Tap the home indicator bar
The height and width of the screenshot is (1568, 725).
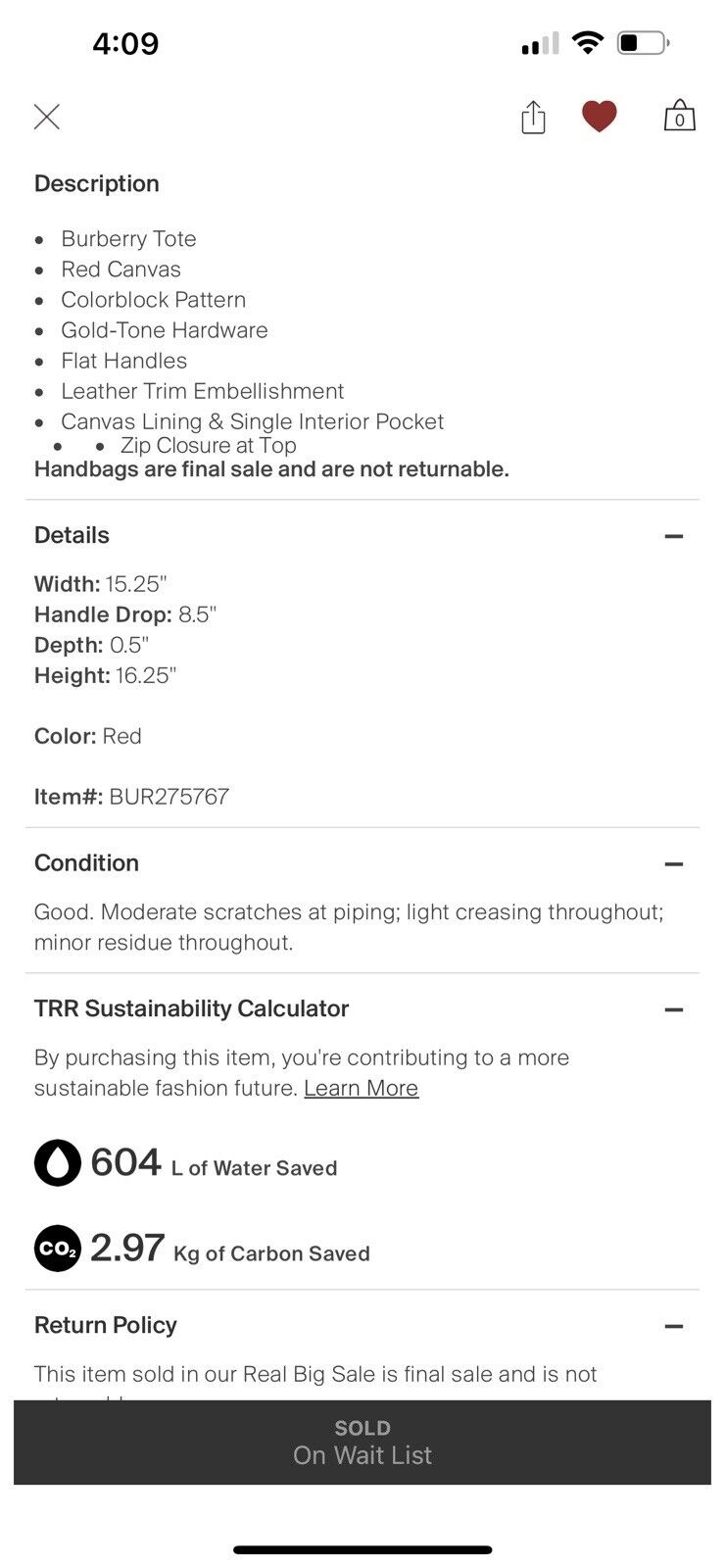pyautogui.click(x=362, y=1549)
